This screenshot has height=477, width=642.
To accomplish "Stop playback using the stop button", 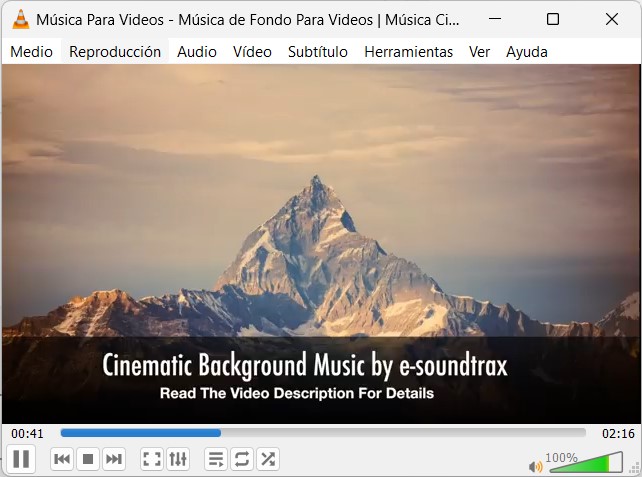I will (88, 459).
